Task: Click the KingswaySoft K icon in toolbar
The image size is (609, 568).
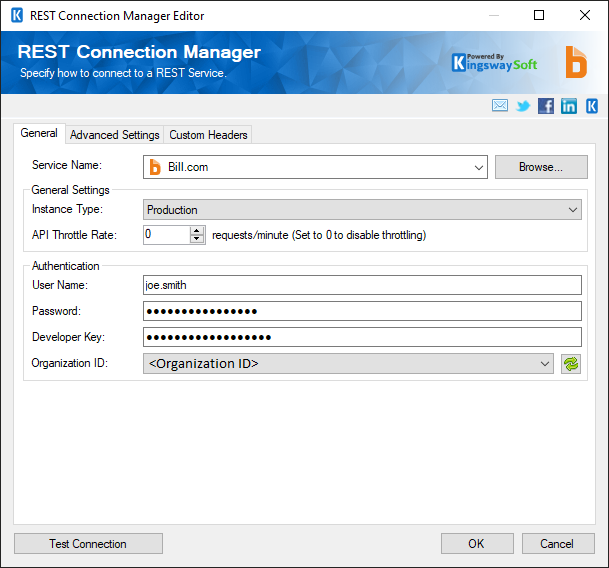Action: point(592,106)
